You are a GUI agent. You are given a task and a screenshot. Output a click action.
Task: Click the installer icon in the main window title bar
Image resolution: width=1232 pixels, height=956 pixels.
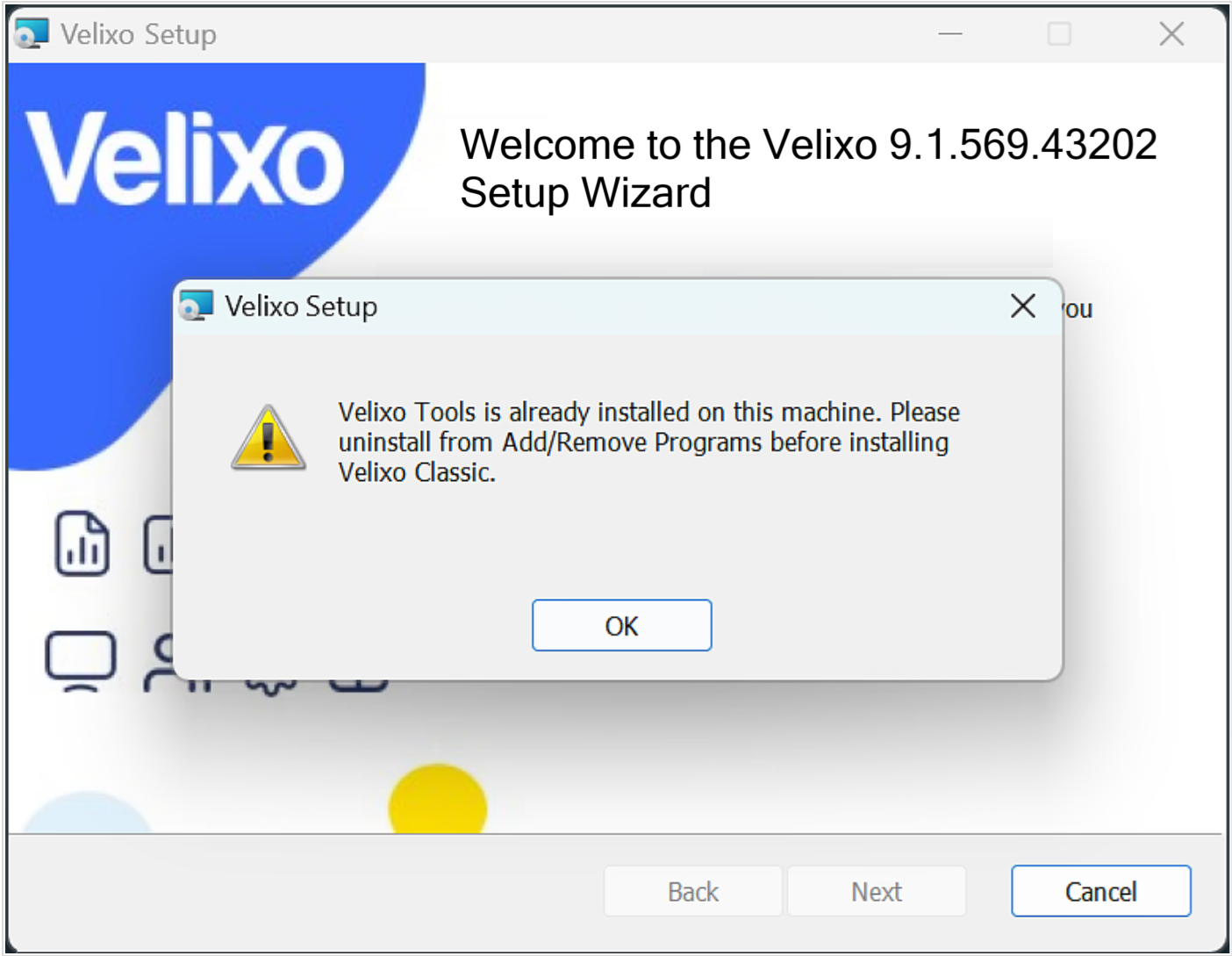32,34
